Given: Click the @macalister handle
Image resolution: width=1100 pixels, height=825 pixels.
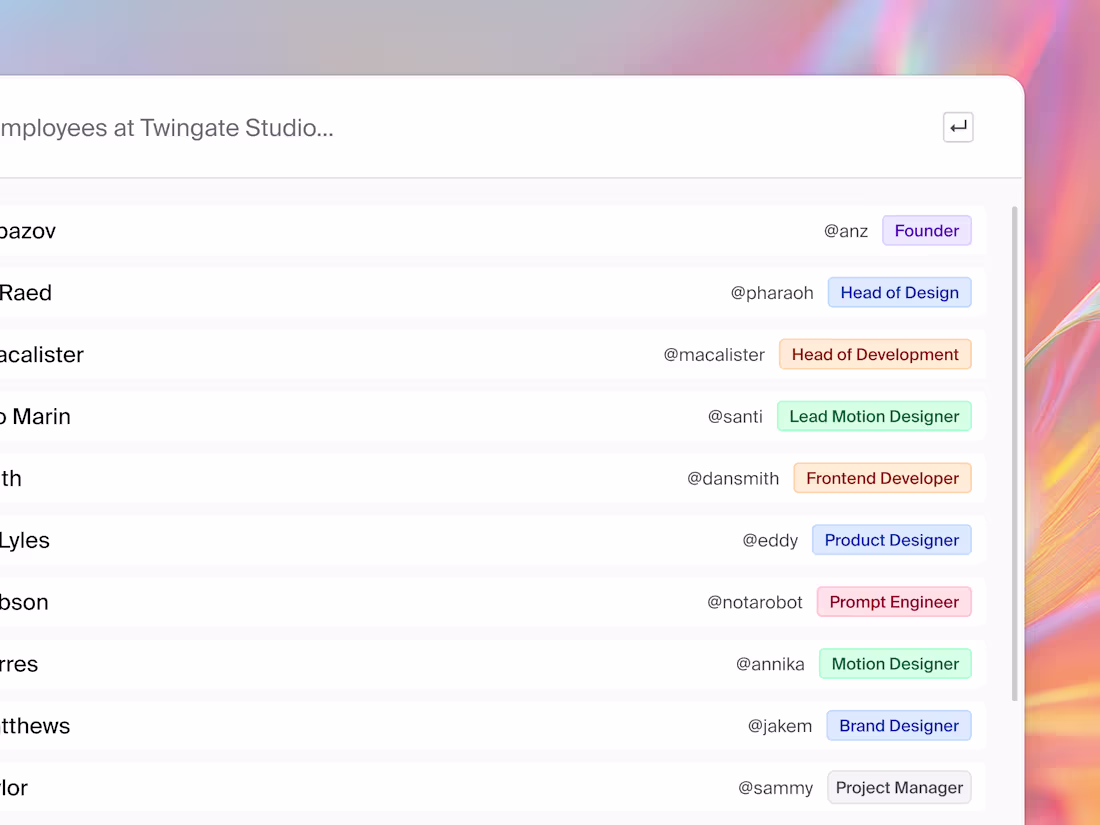Looking at the screenshot, I should coord(713,354).
